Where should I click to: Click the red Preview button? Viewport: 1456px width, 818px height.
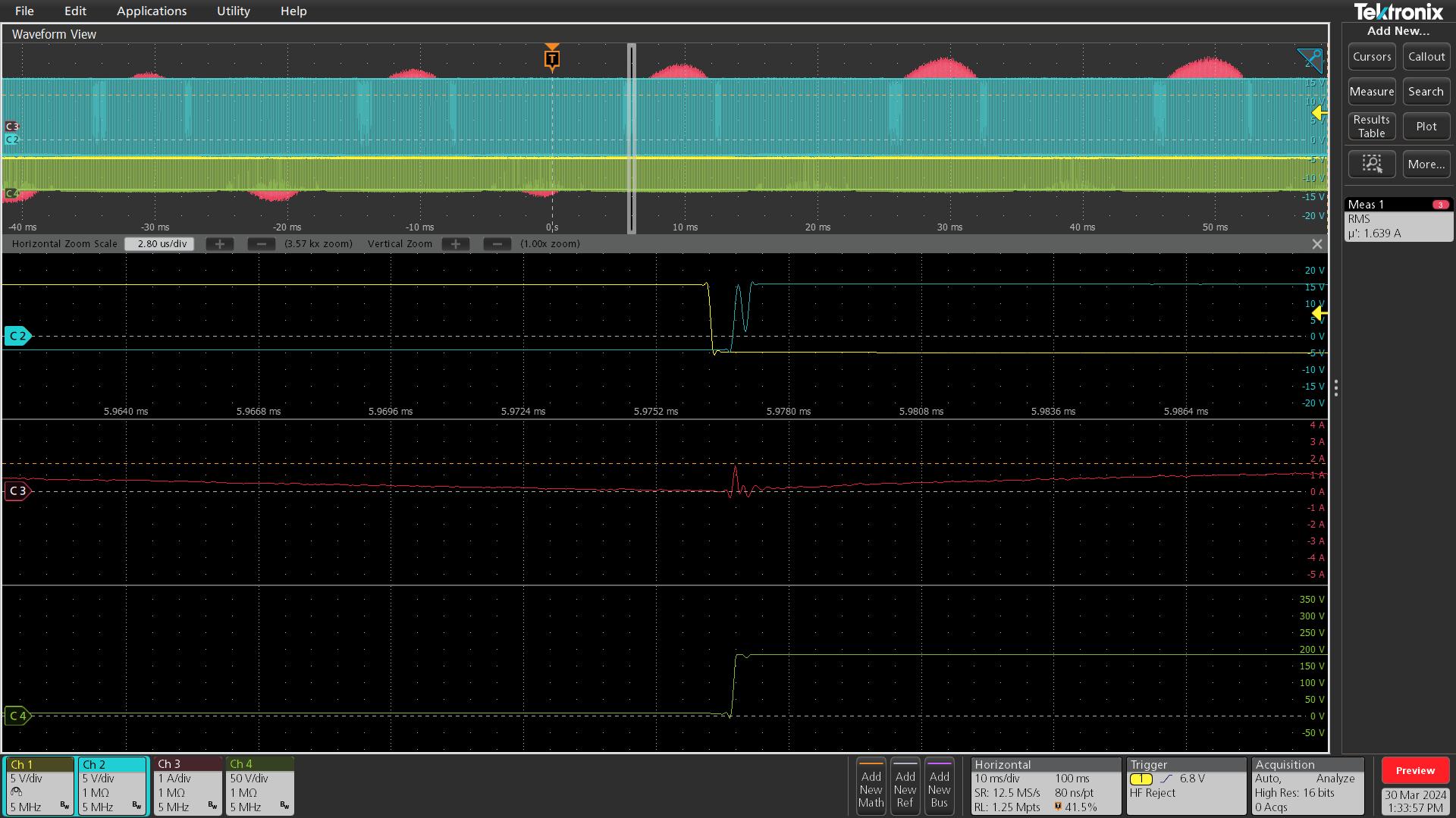point(1415,770)
